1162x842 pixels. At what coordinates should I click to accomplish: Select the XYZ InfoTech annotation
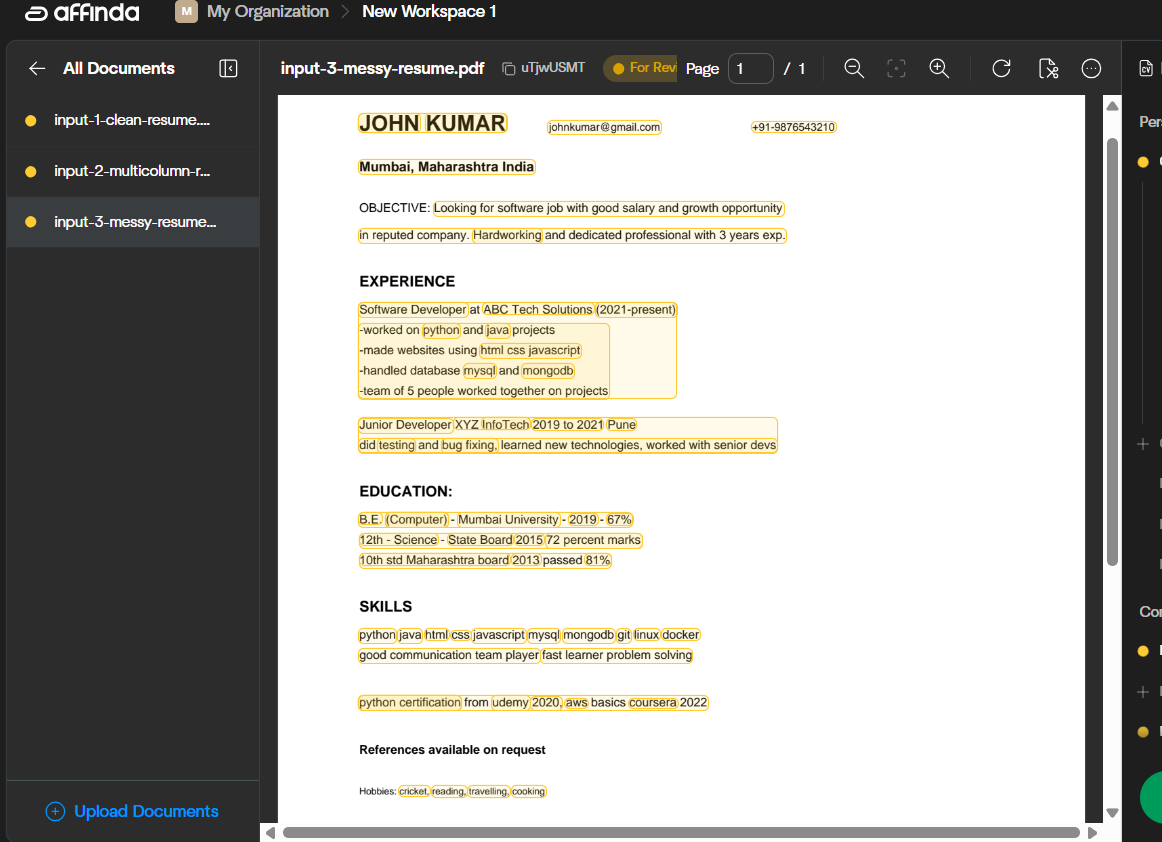click(x=492, y=425)
